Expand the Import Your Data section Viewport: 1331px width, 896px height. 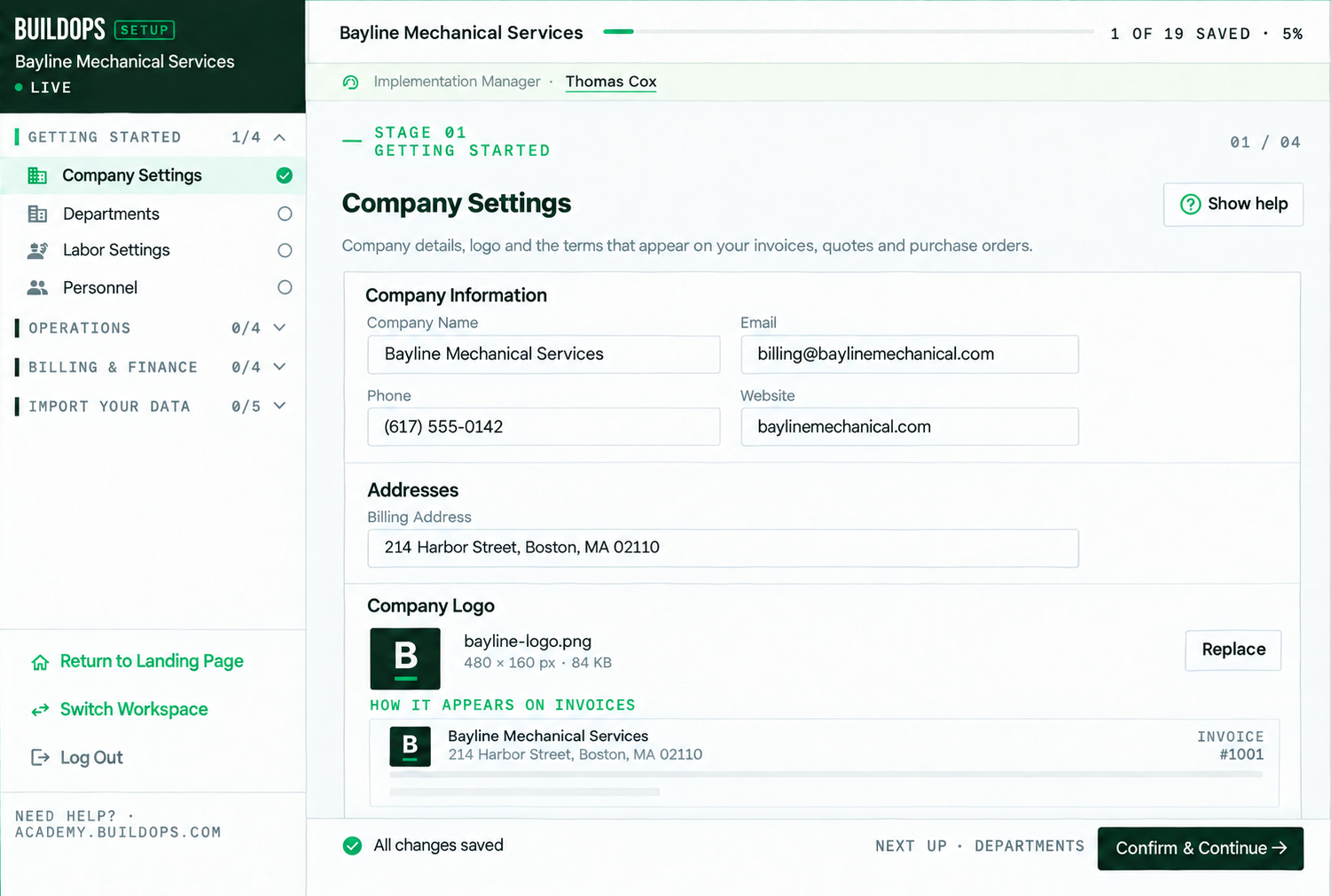click(x=279, y=406)
